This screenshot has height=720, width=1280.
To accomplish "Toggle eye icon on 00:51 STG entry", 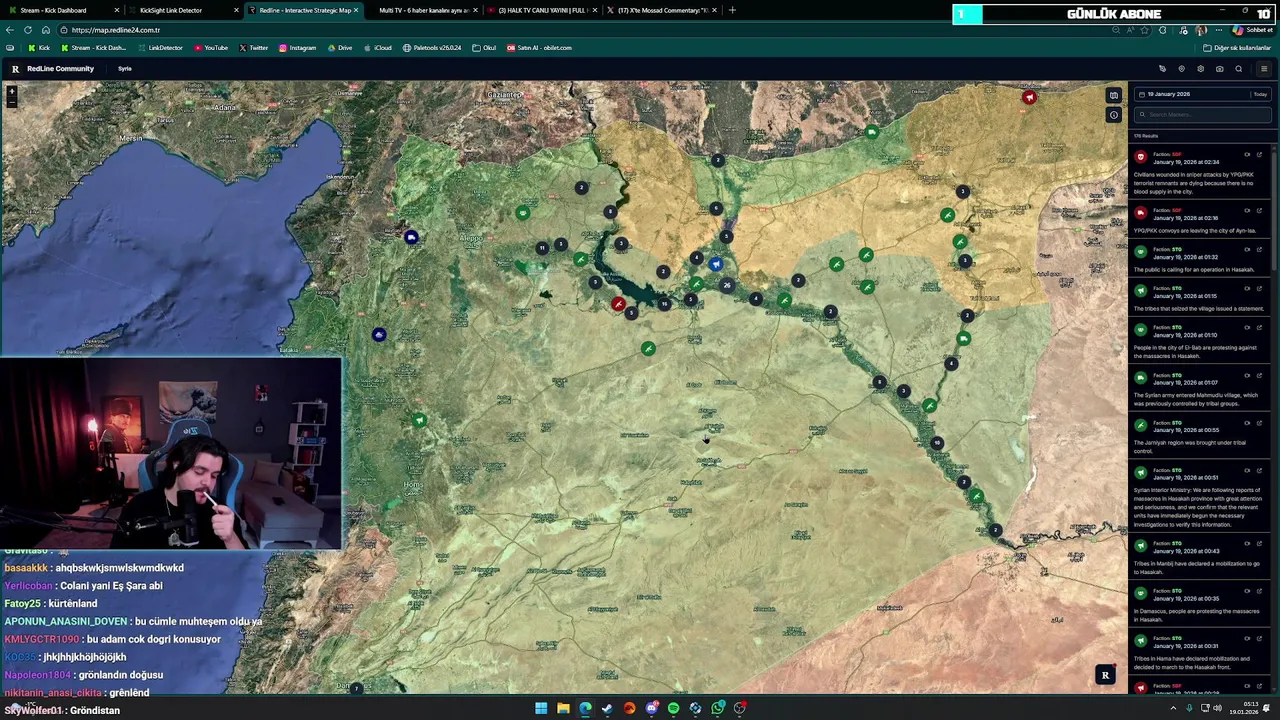I will point(1247,471).
